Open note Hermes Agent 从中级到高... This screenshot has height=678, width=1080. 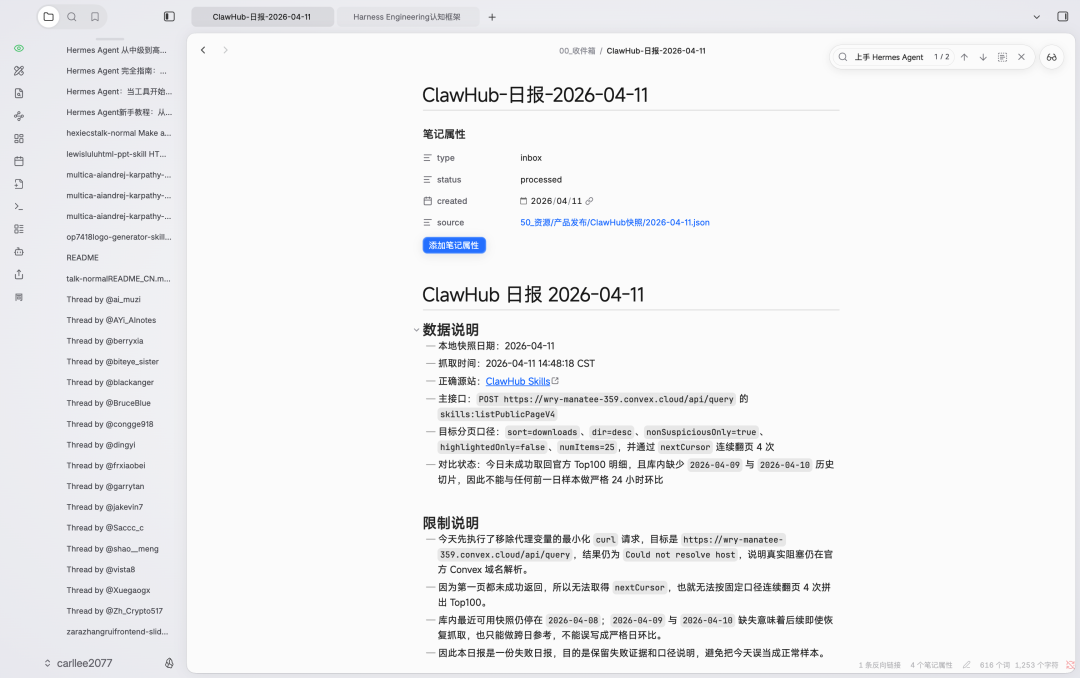[116, 50]
